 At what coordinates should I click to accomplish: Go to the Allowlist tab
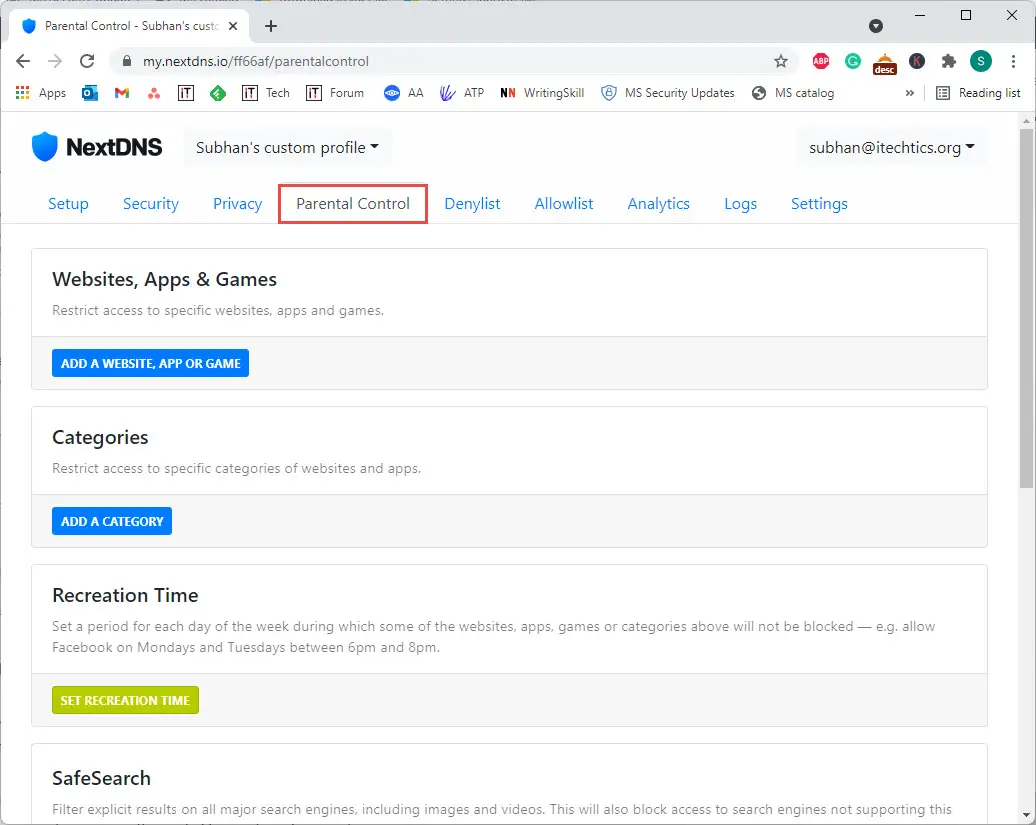point(564,204)
